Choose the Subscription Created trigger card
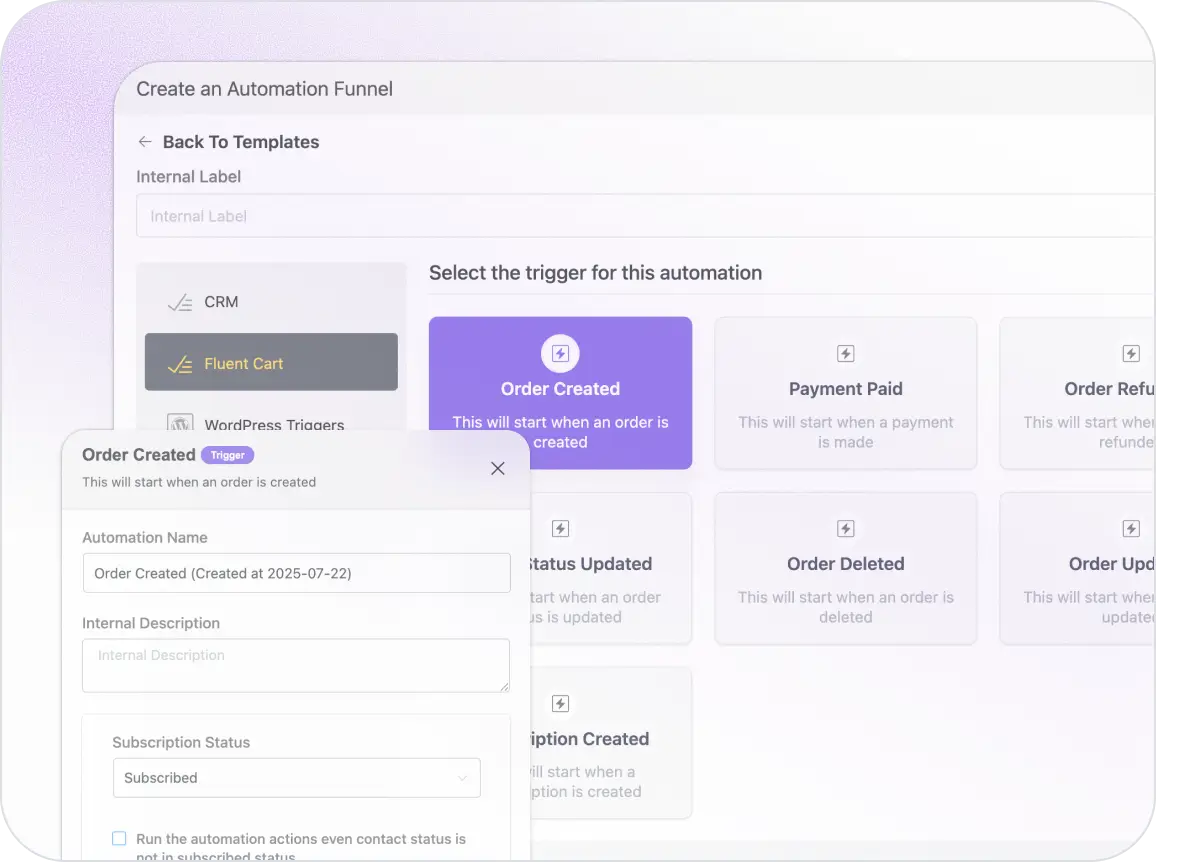 click(x=611, y=743)
